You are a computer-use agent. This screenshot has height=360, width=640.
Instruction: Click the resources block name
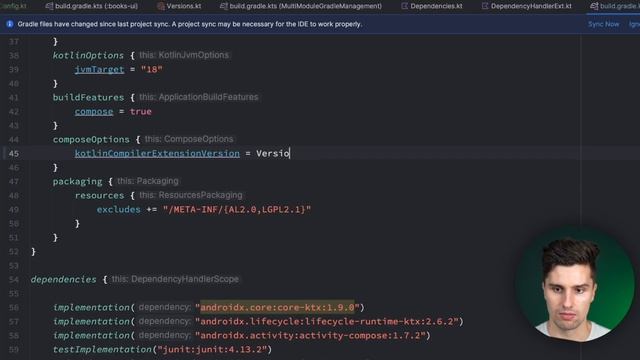coord(99,196)
